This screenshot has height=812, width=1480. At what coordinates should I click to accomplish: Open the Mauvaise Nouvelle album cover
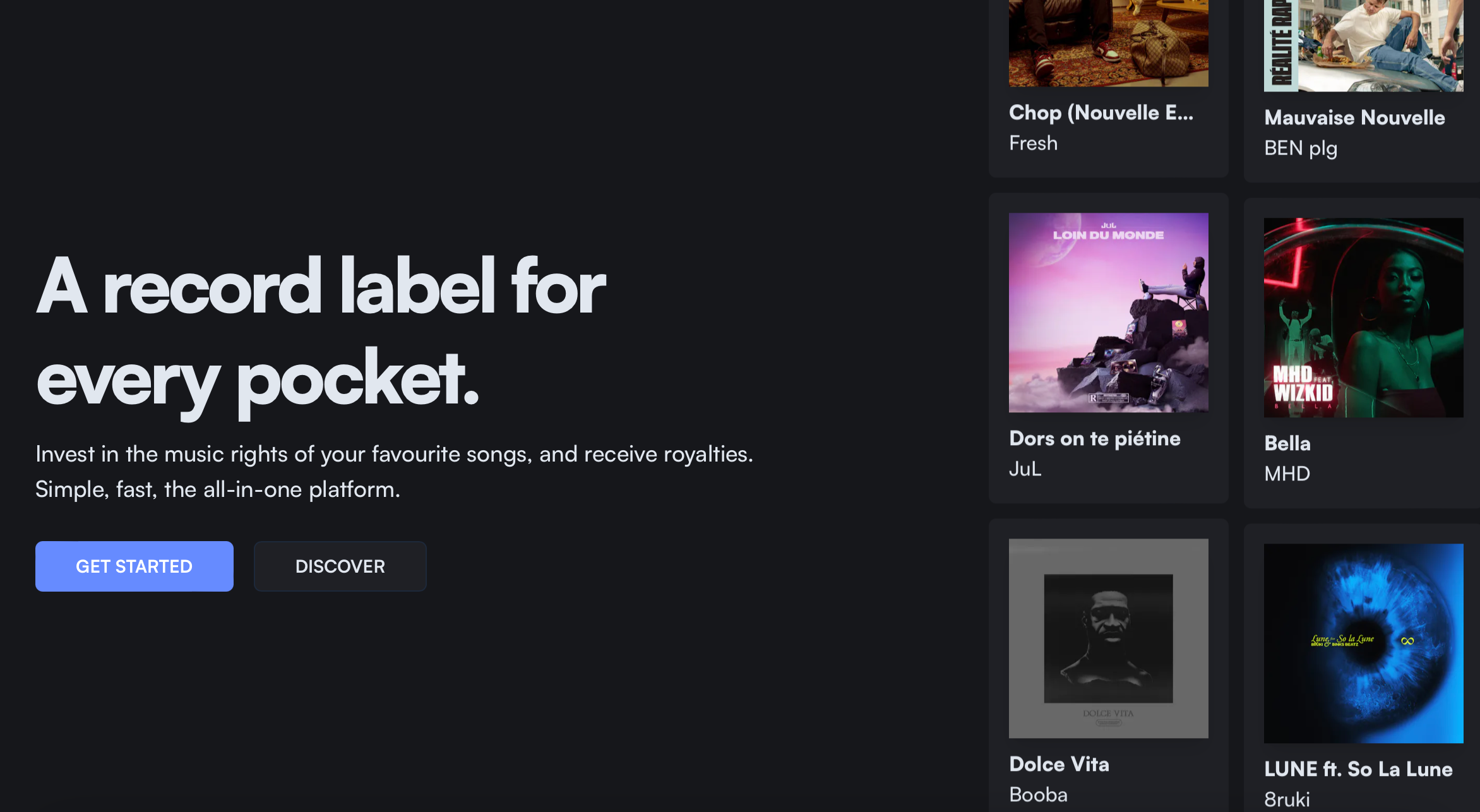pos(1363,45)
